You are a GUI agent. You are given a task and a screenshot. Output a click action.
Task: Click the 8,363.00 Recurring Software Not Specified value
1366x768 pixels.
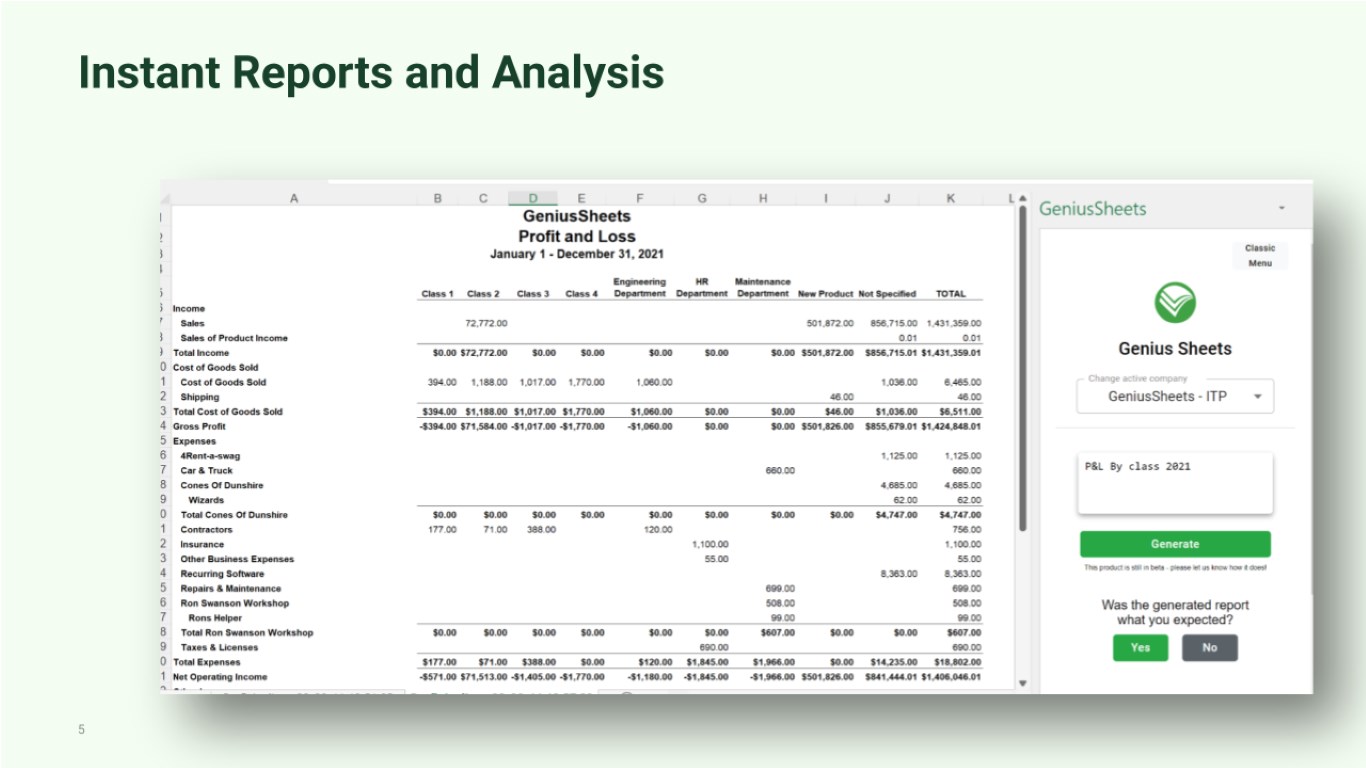(899, 574)
